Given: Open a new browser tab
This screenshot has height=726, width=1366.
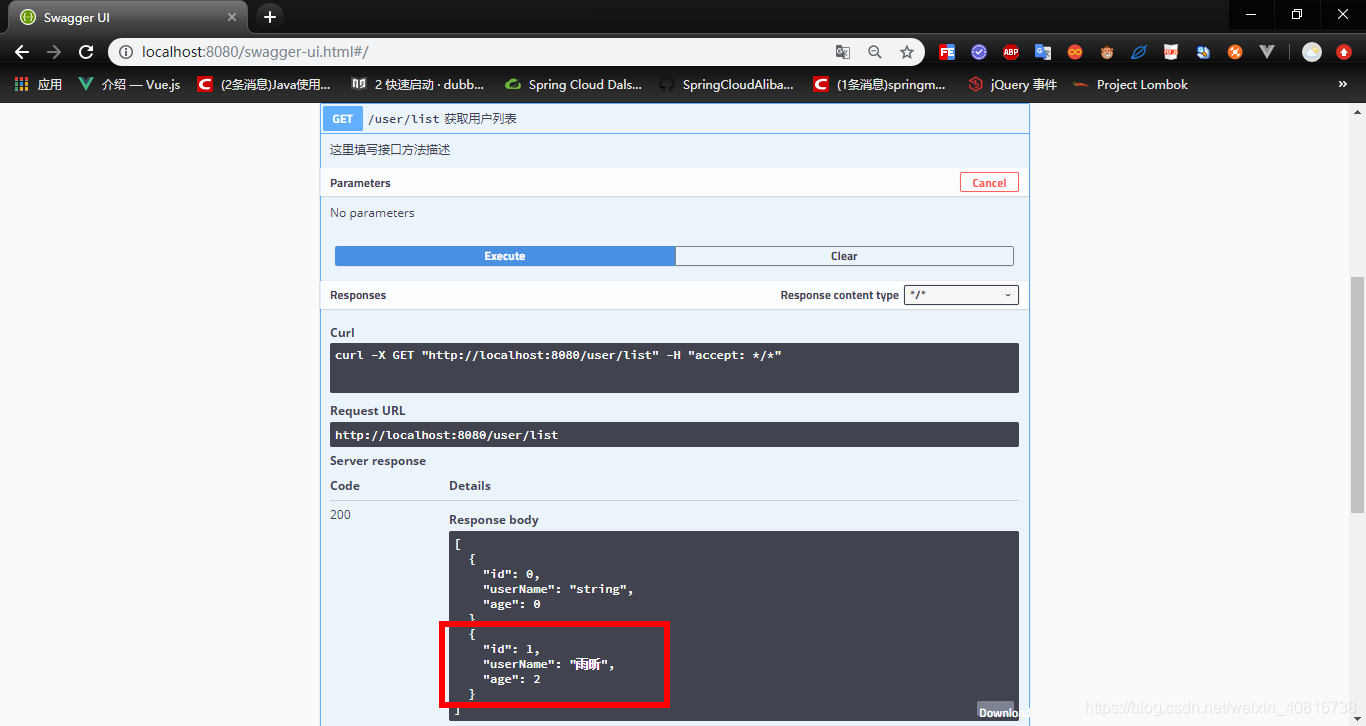Looking at the screenshot, I should pos(269,17).
